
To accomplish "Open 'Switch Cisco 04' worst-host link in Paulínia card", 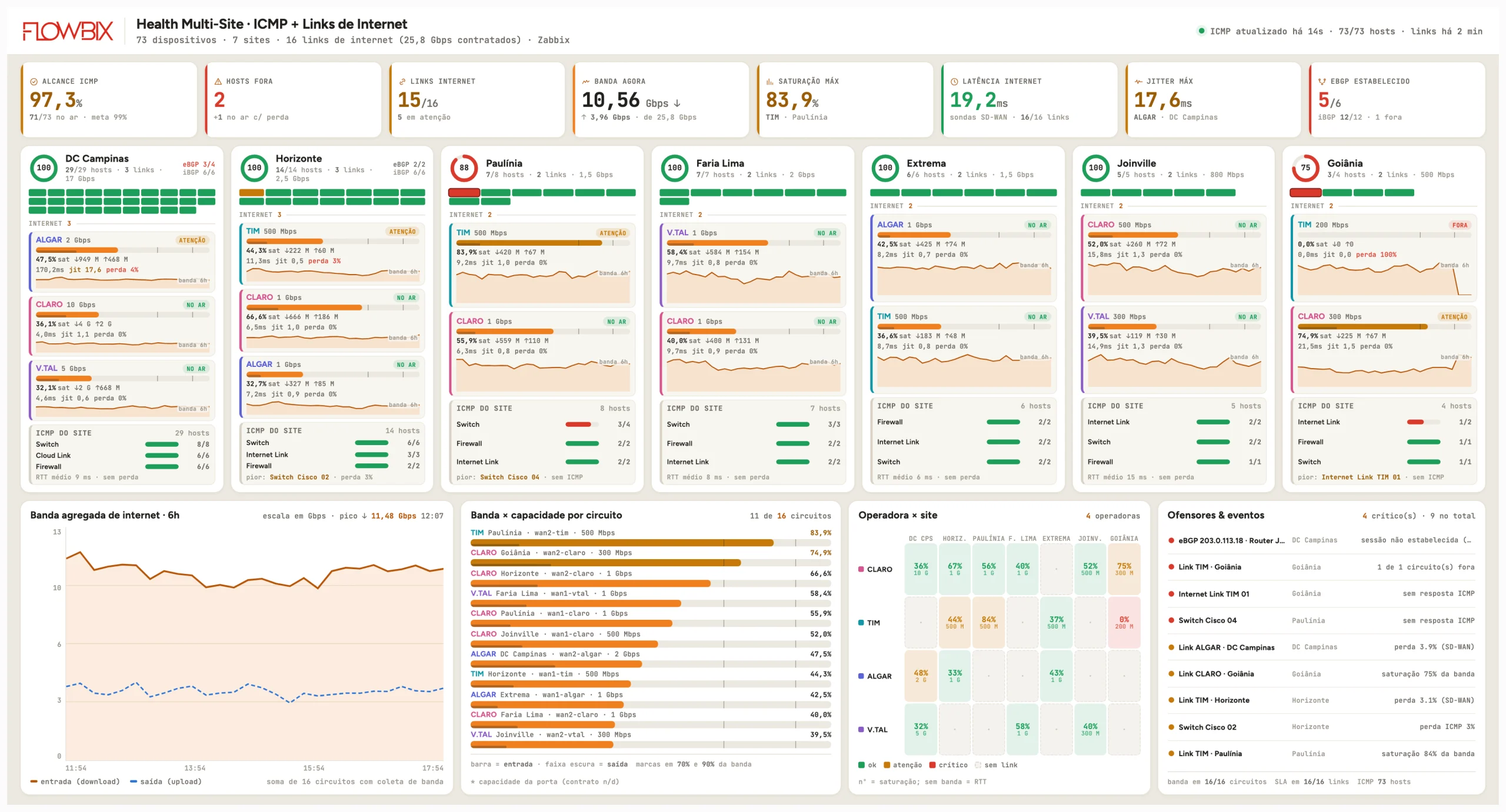I will pos(509,477).
